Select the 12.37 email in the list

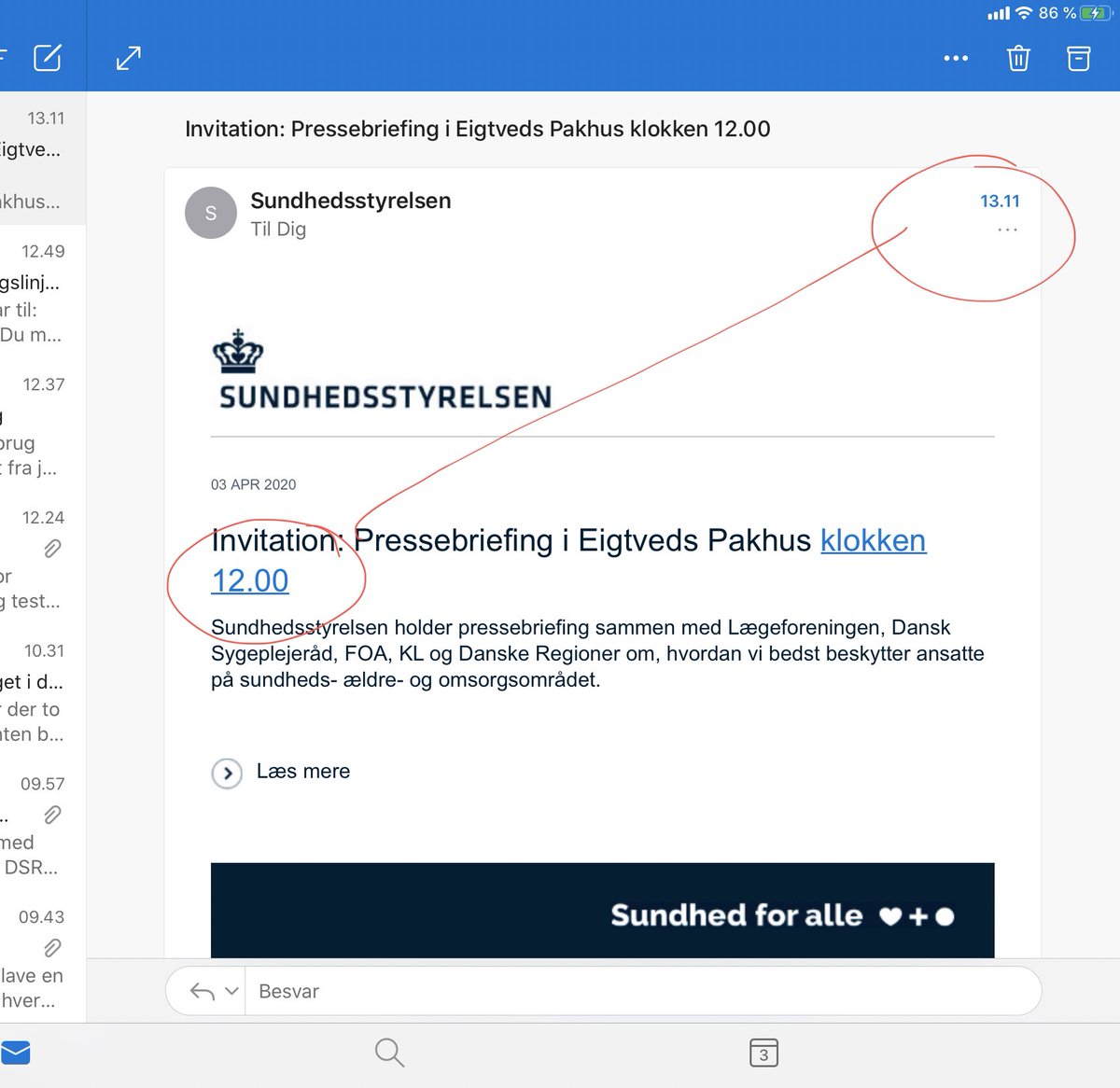click(x=43, y=425)
